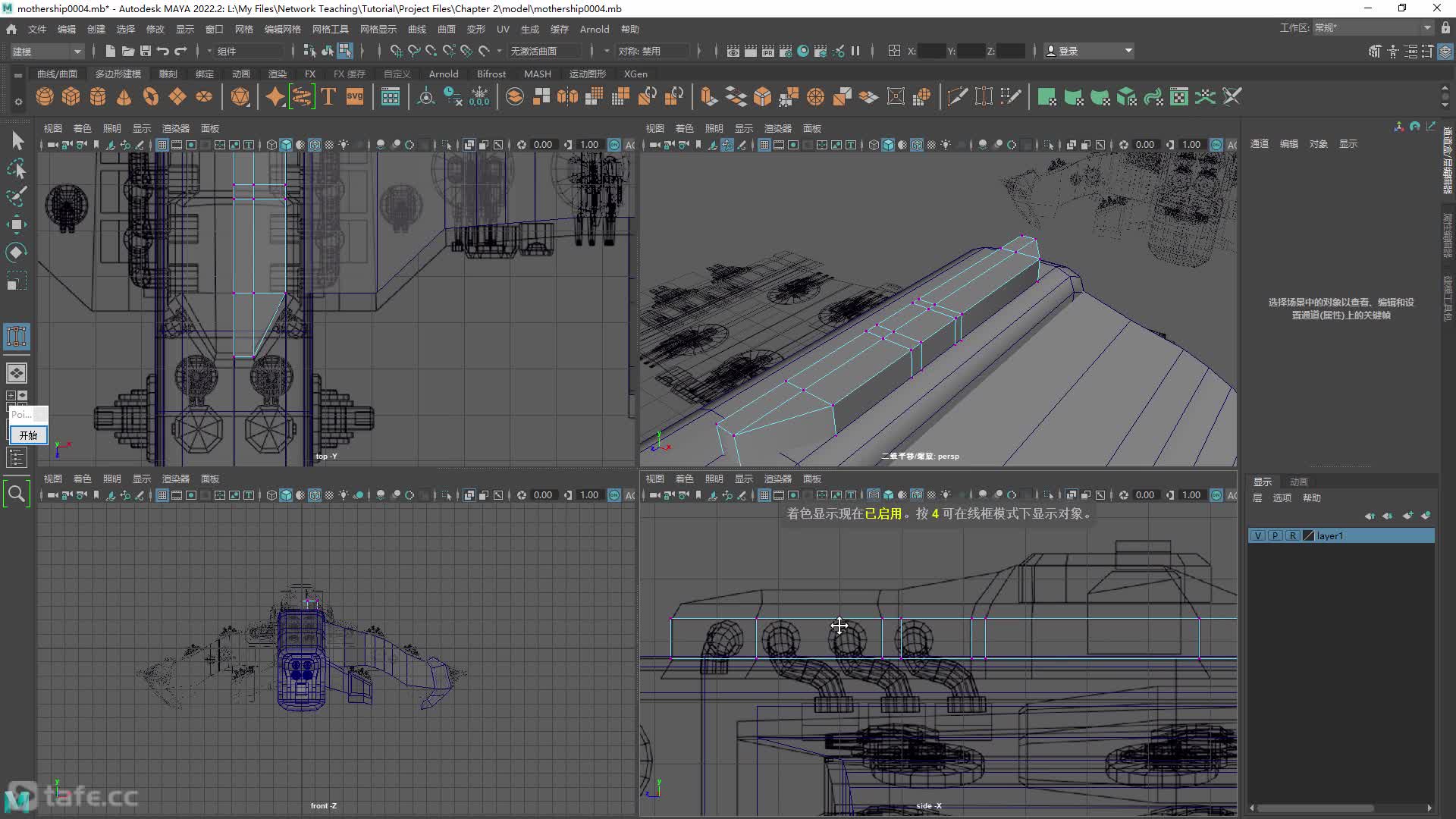Click the Center Pivot shelf icon
Screen dimensions: 1456x819
click(426, 97)
